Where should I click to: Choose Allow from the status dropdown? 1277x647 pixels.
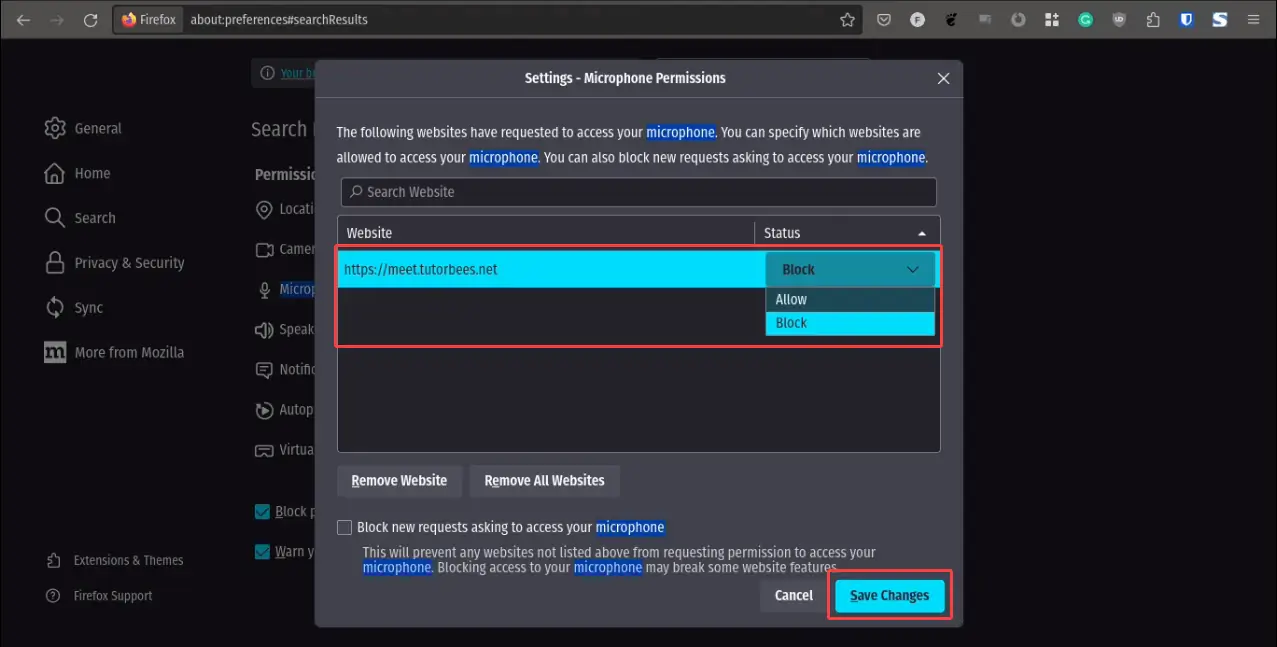click(x=849, y=299)
